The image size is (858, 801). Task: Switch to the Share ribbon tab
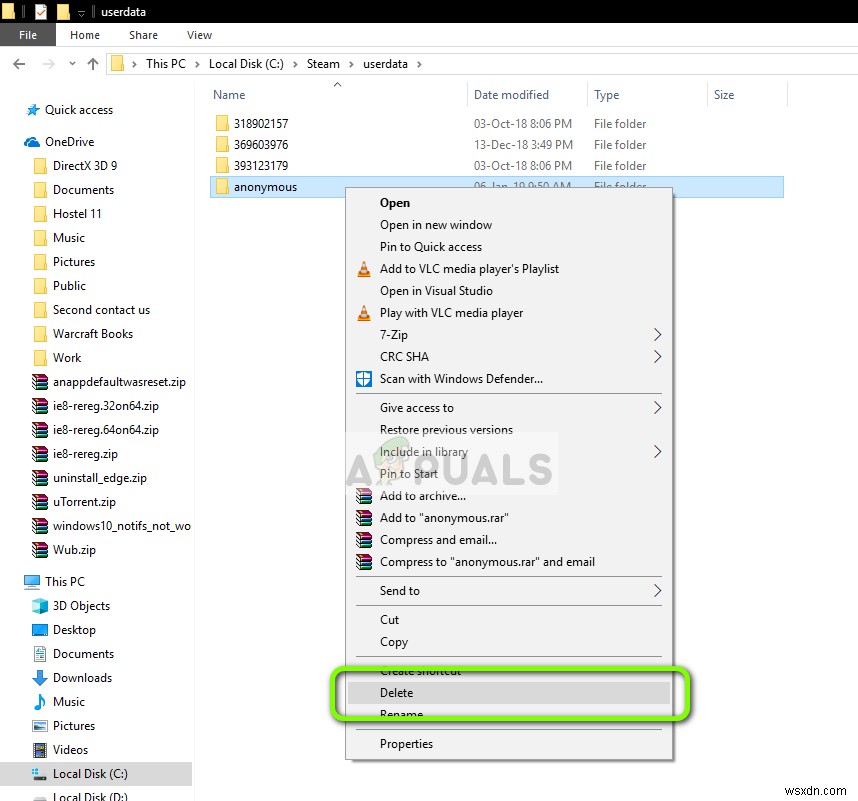point(143,35)
